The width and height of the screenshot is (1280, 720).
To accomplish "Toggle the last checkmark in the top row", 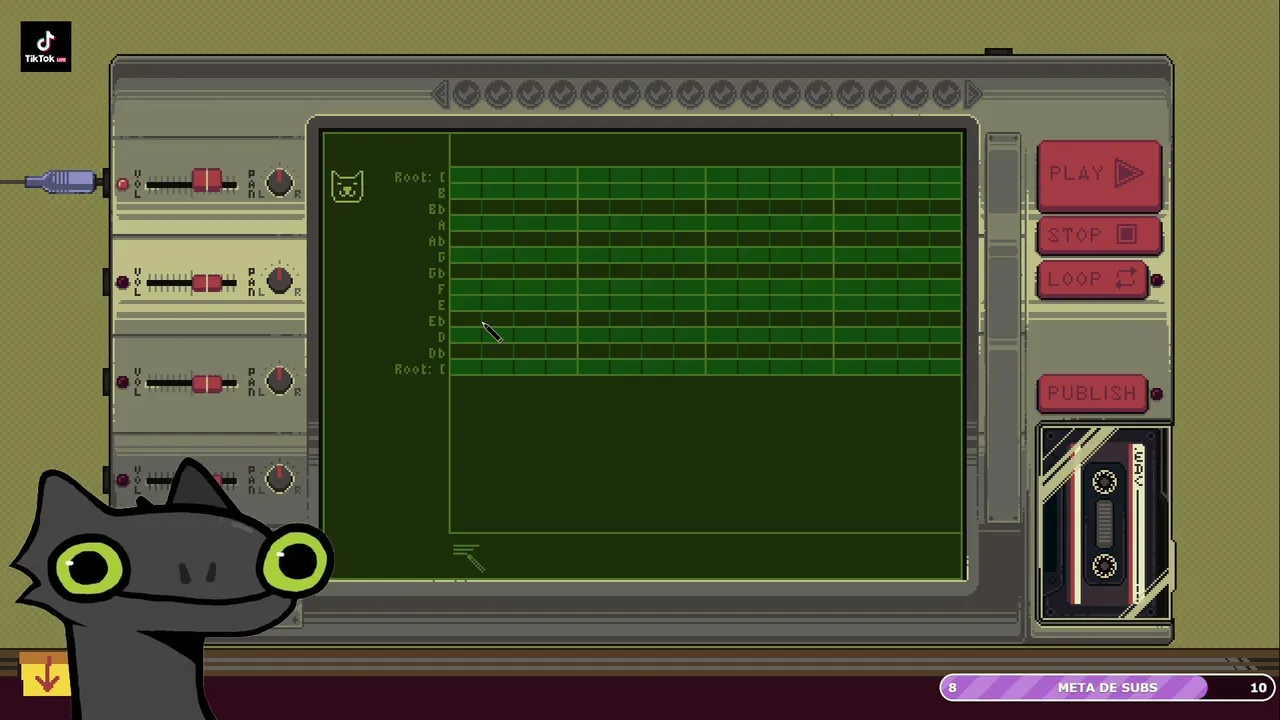I will (946, 94).
